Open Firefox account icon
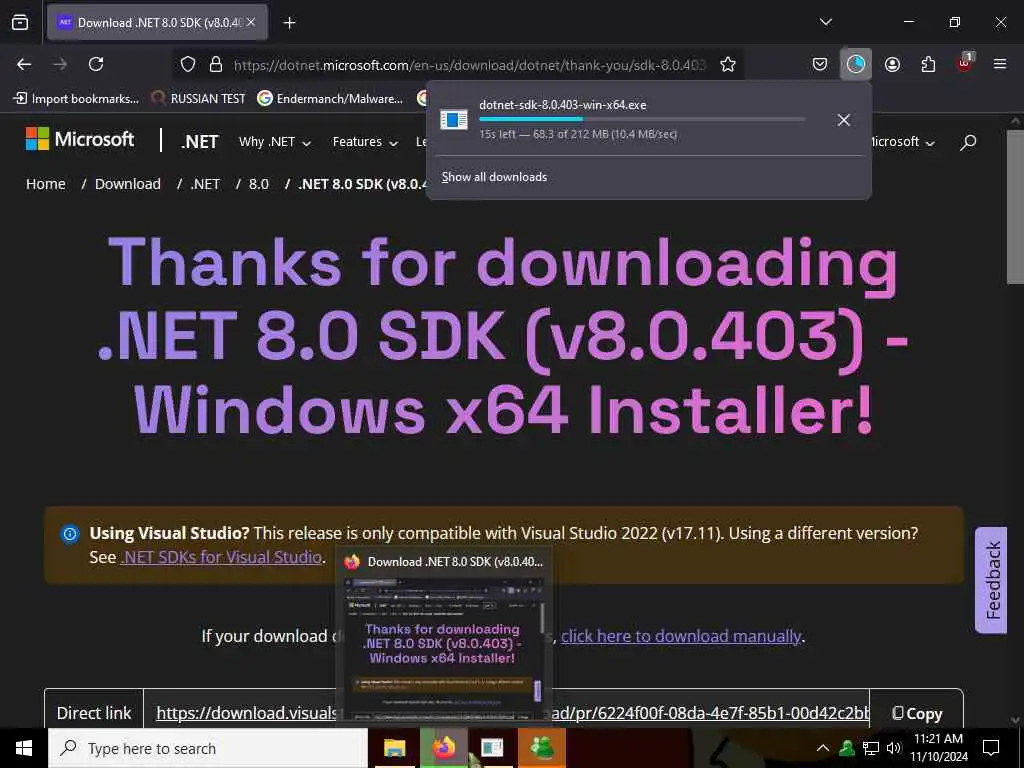The height and width of the screenshot is (768, 1024). (892, 64)
